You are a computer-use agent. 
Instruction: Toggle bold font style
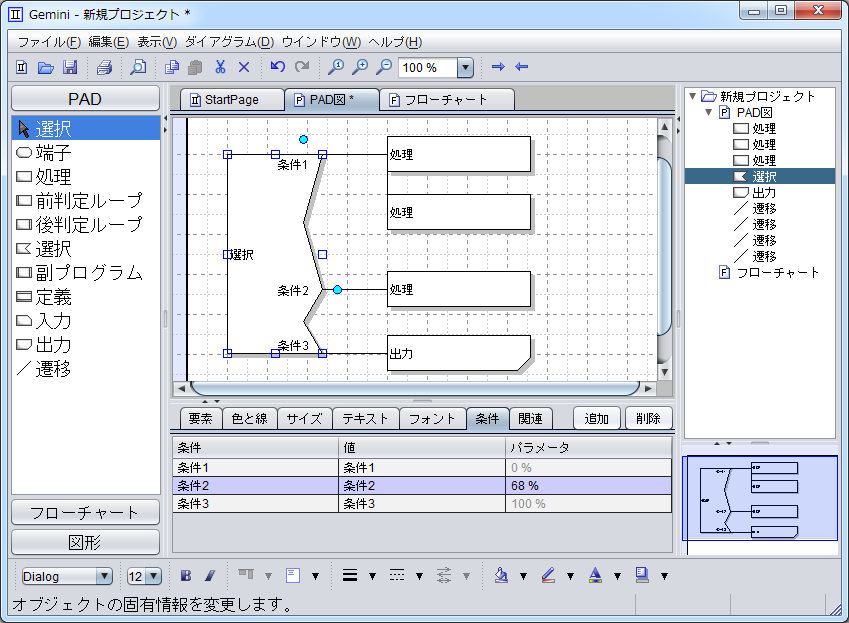186,575
